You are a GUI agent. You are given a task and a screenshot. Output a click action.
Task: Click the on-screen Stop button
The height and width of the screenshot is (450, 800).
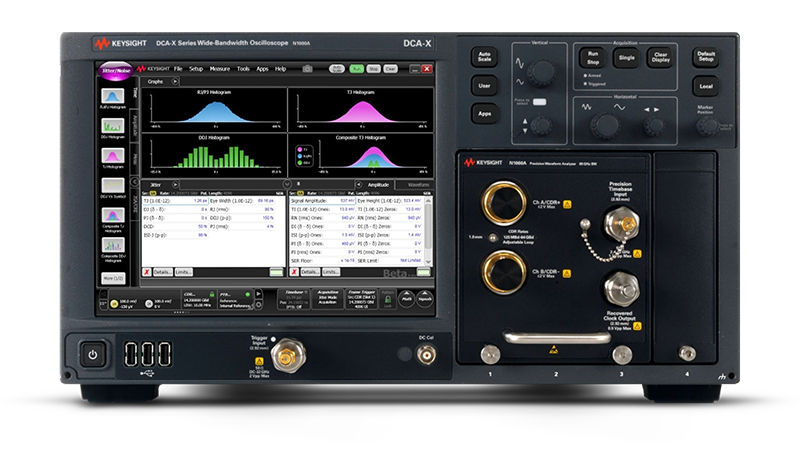tap(373, 68)
